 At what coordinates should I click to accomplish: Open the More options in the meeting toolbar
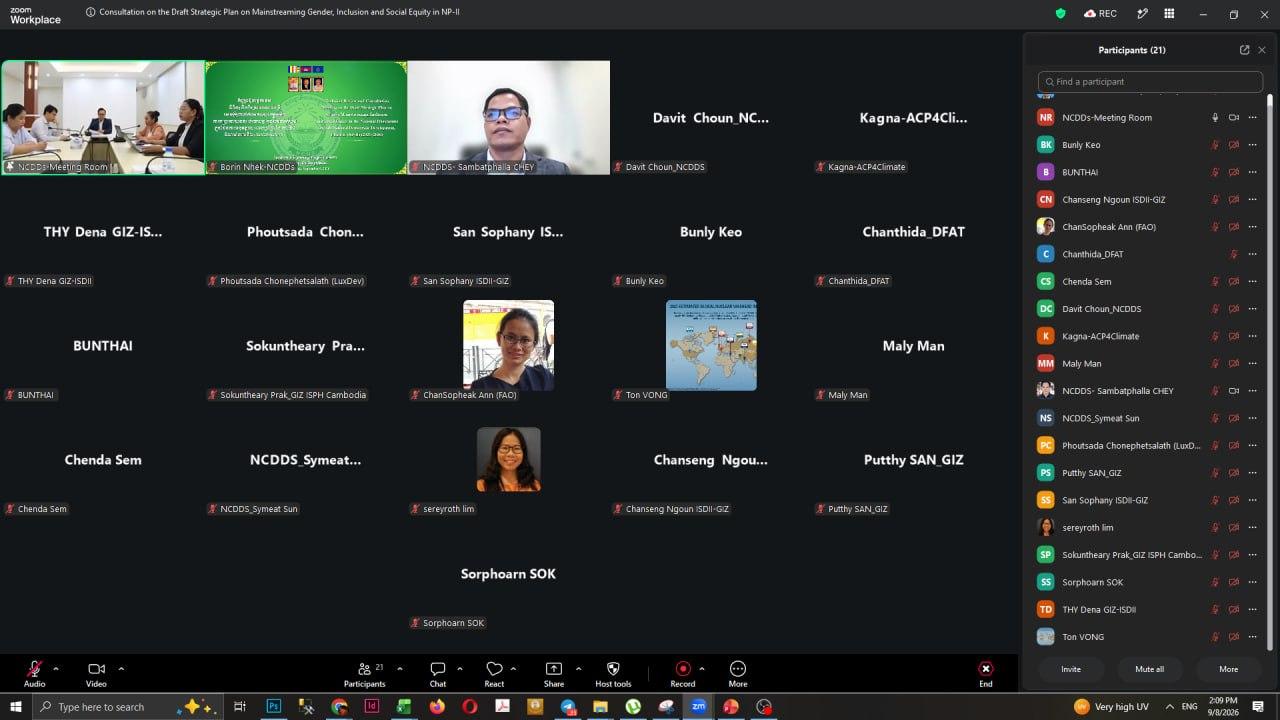(738, 674)
